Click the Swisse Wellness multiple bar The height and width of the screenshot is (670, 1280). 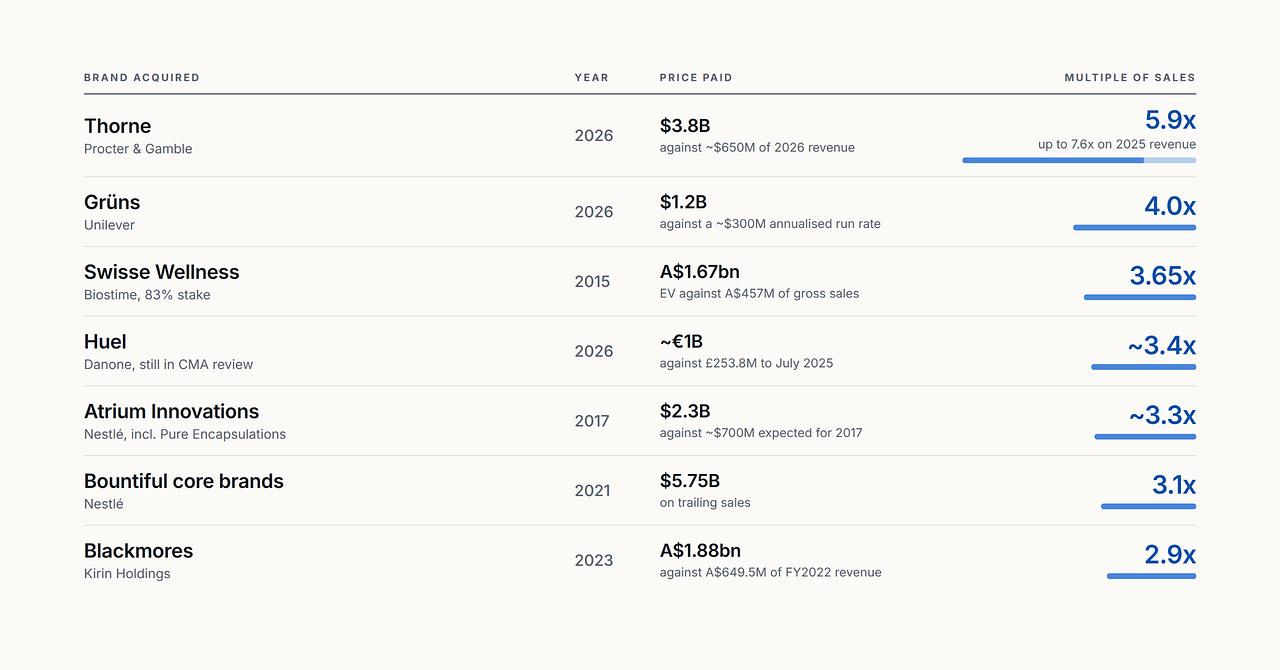click(x=1140, y=297)
